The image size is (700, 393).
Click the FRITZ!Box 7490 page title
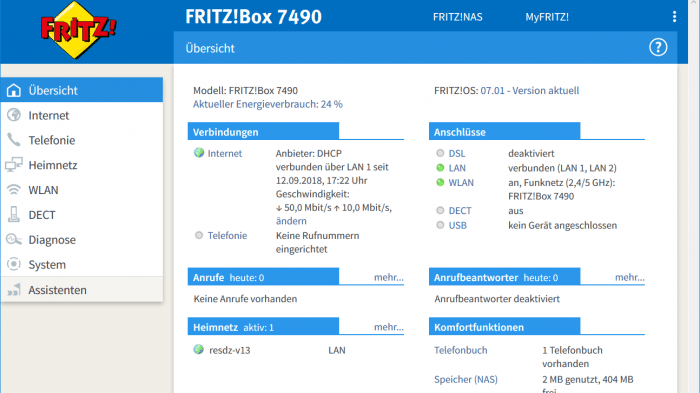(x=253, y=17)
